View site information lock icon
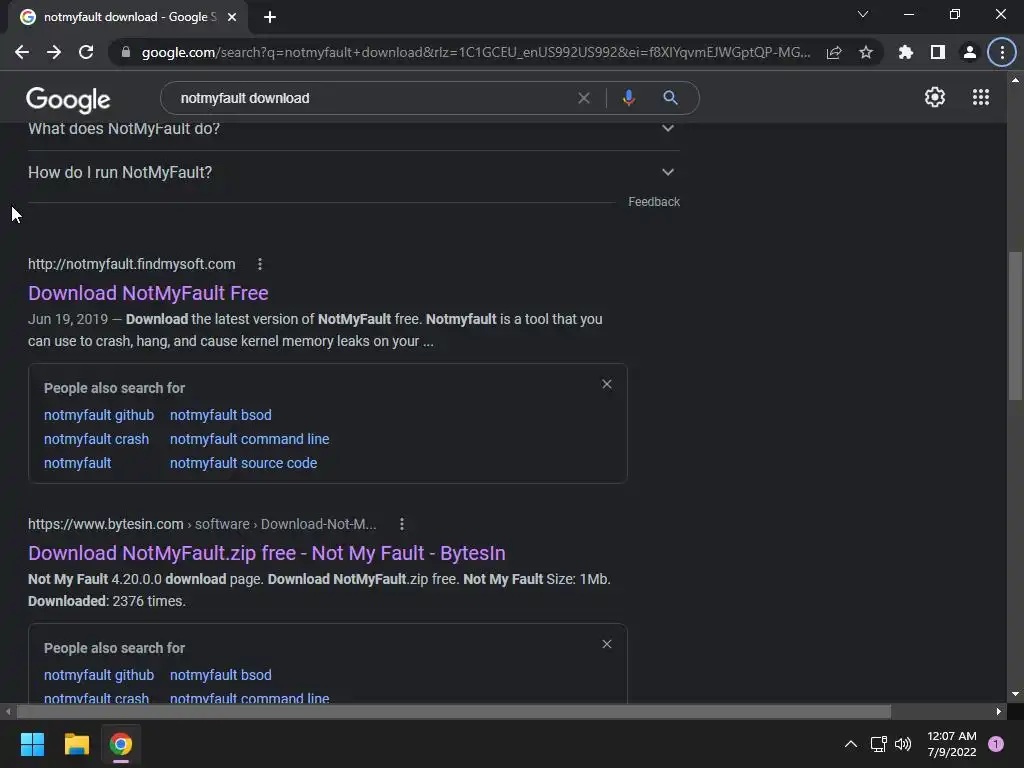The image size is (1024, 768). click(126, 52)
